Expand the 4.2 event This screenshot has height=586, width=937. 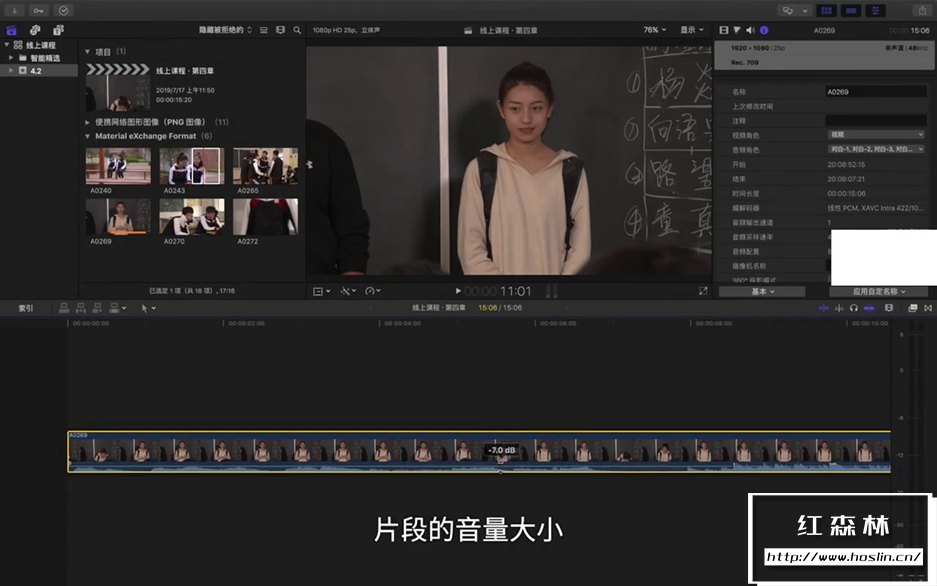[11, 70]
